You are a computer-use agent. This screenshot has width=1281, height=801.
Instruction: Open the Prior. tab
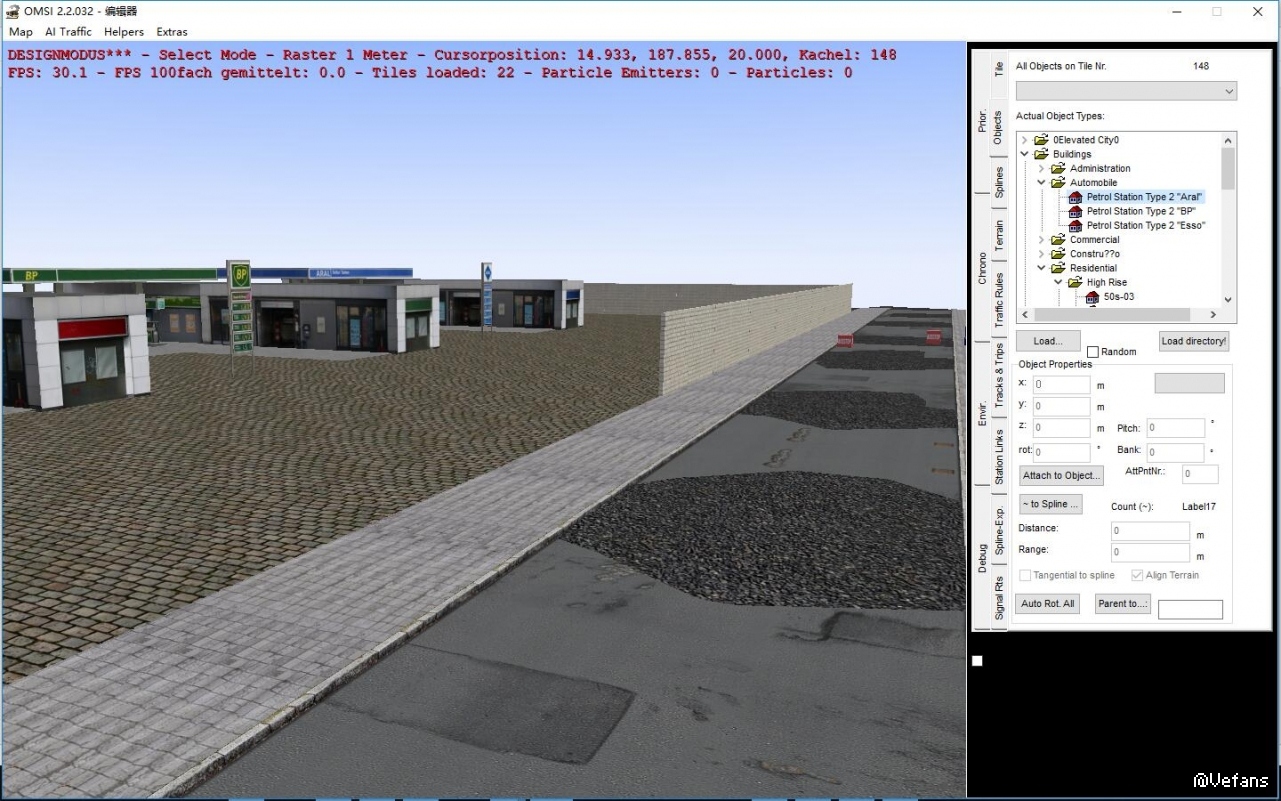coord(982,121)
